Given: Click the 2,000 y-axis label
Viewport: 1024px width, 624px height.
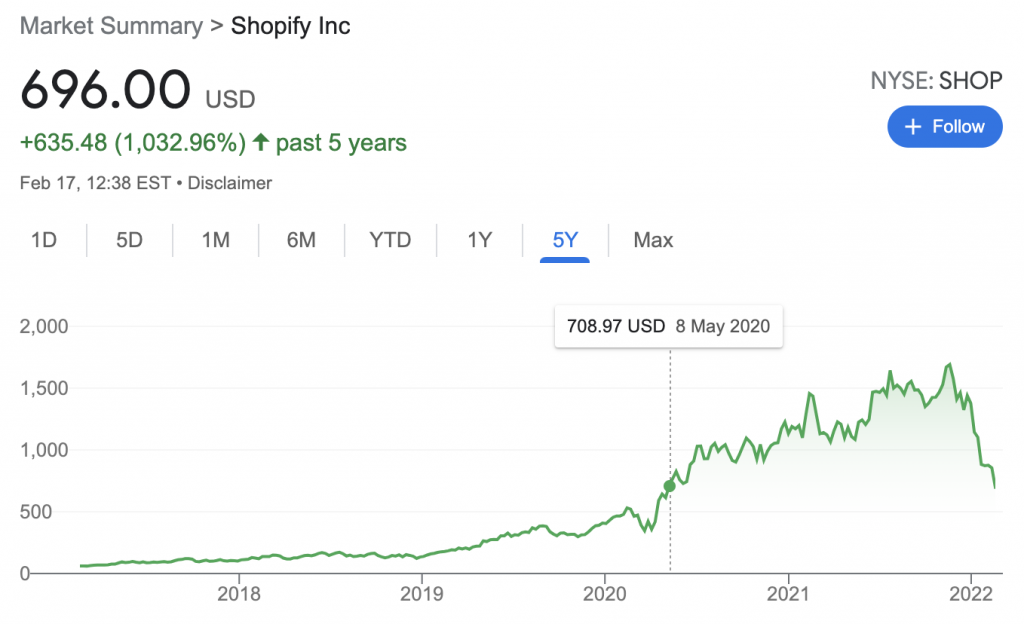Looking at the screenshot, I should 43,326.
